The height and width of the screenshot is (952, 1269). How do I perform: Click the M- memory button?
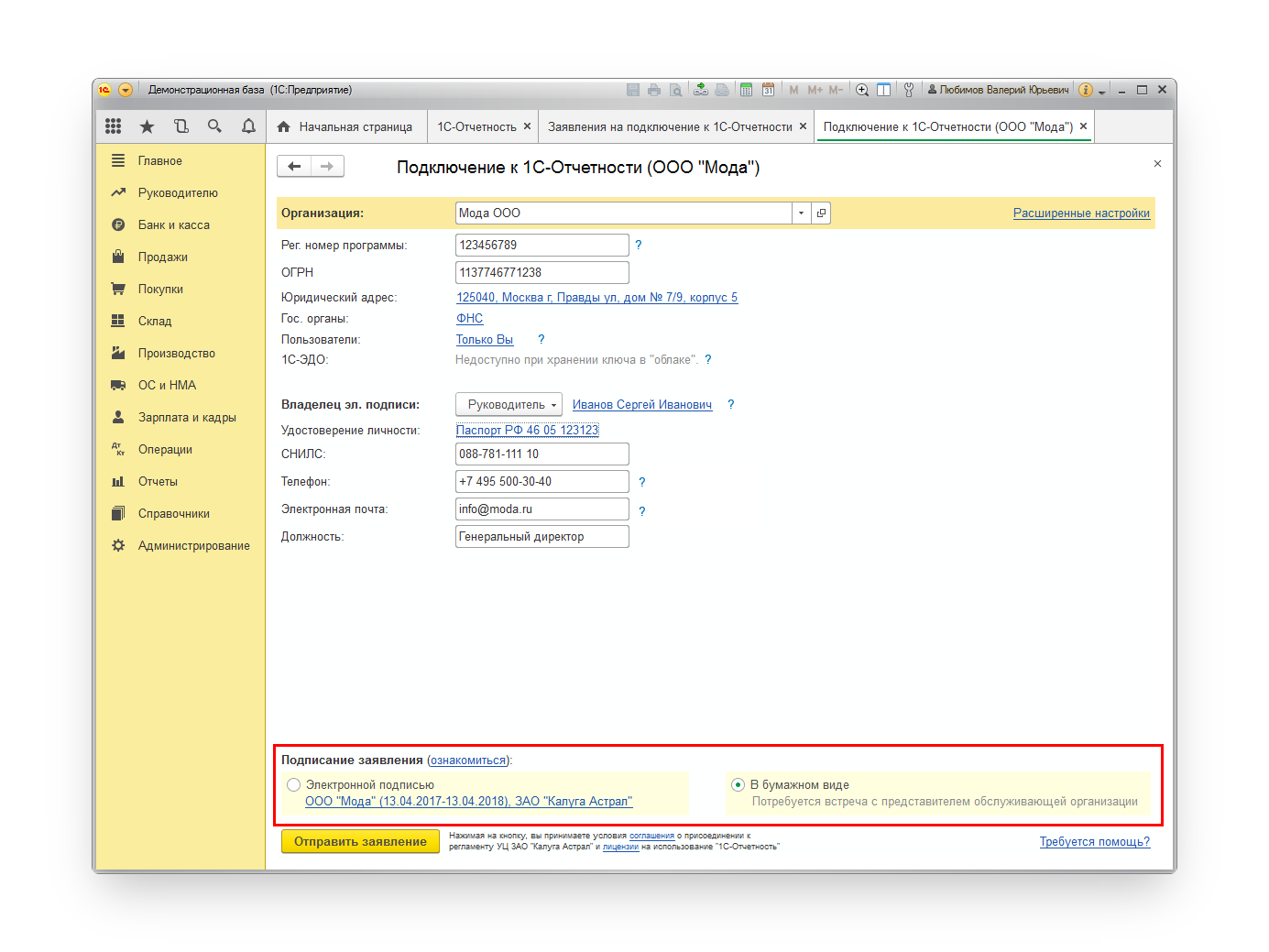pyautogui.click(x=836, y=90)
